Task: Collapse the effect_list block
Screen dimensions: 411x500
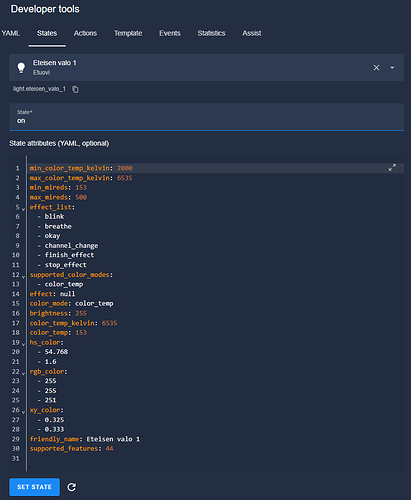Action: [23, 209]
